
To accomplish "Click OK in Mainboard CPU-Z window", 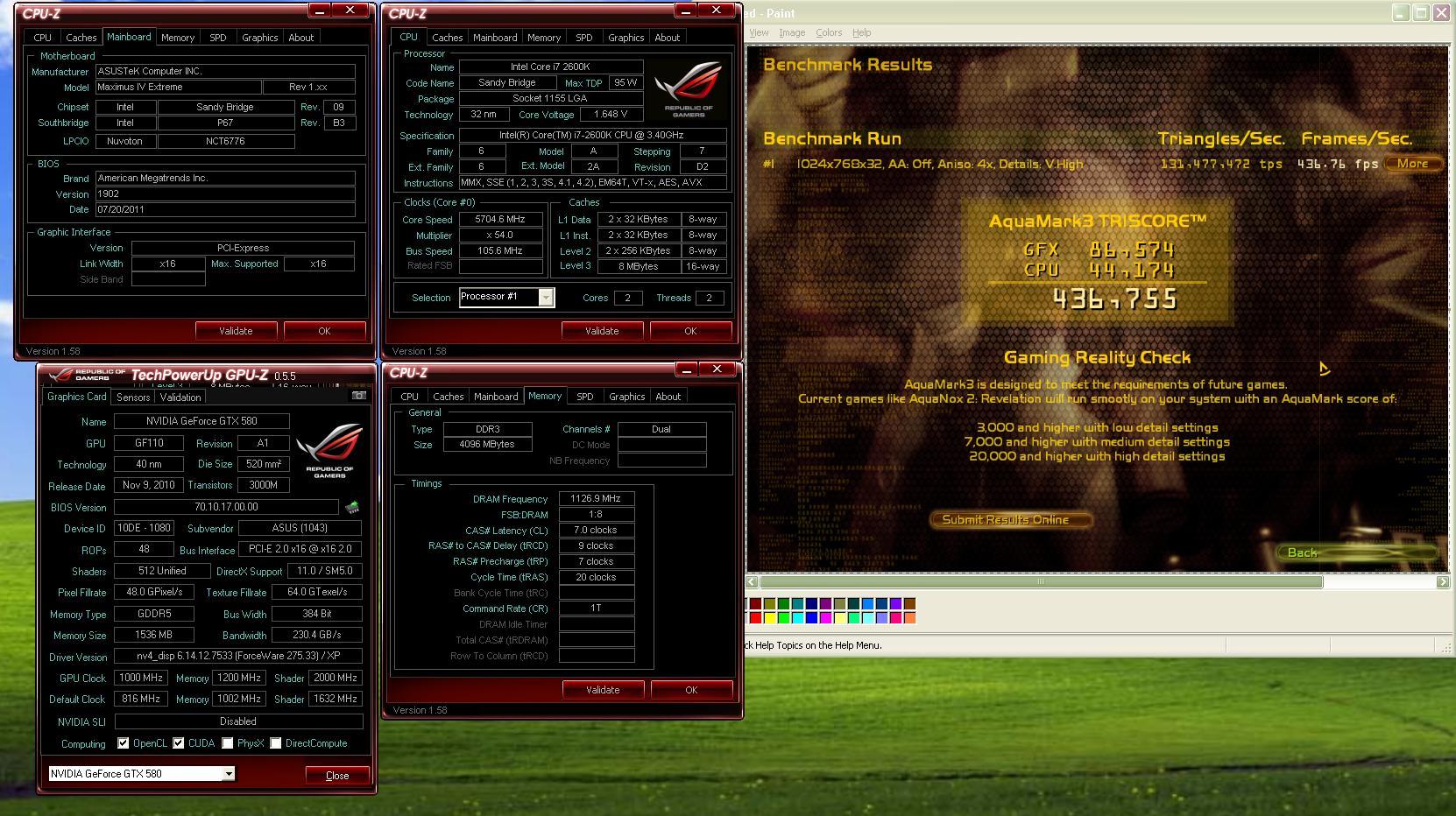I will click(x=324, y=331).
